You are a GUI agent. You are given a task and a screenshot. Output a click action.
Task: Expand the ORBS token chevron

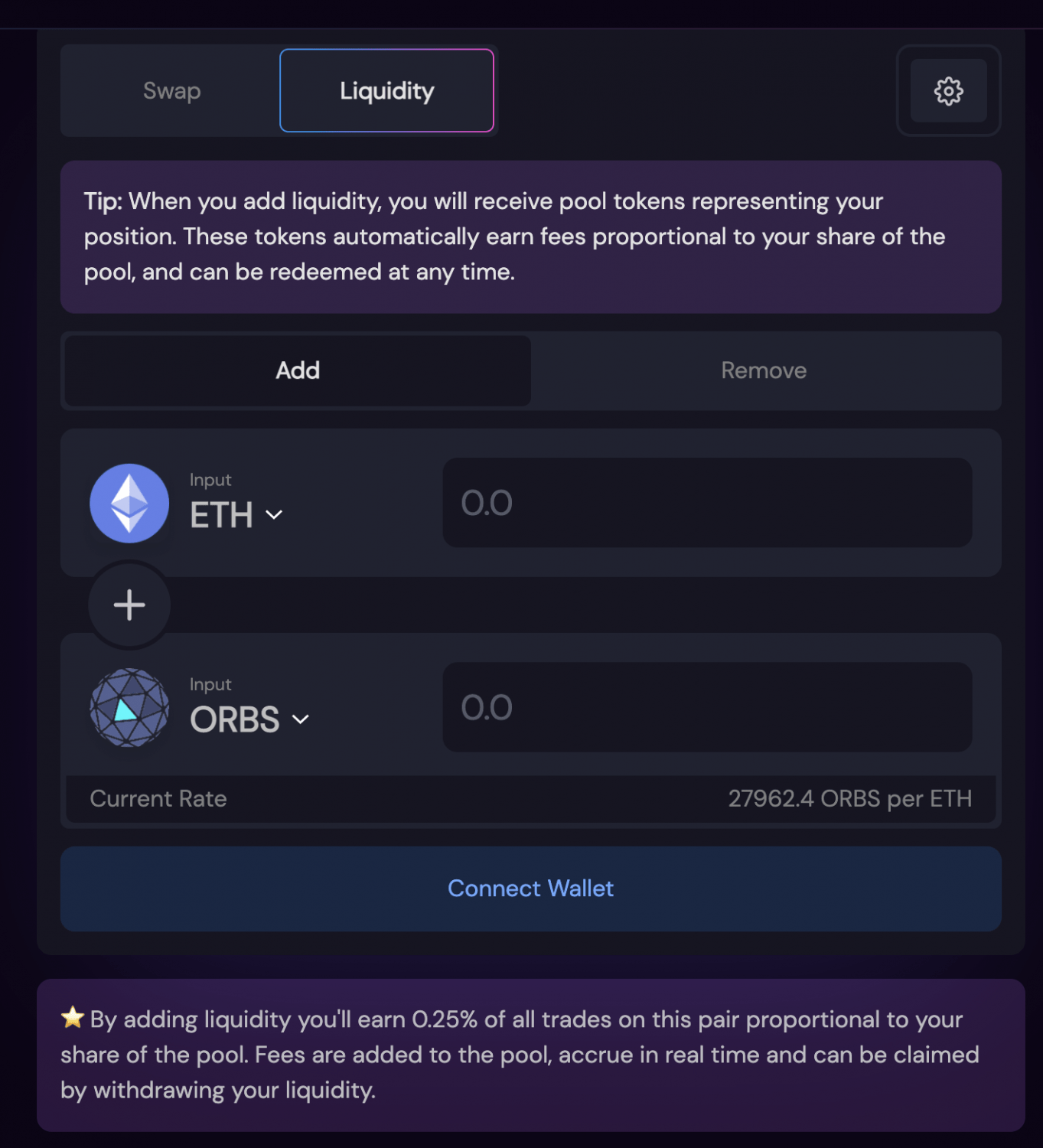(301, 719)
